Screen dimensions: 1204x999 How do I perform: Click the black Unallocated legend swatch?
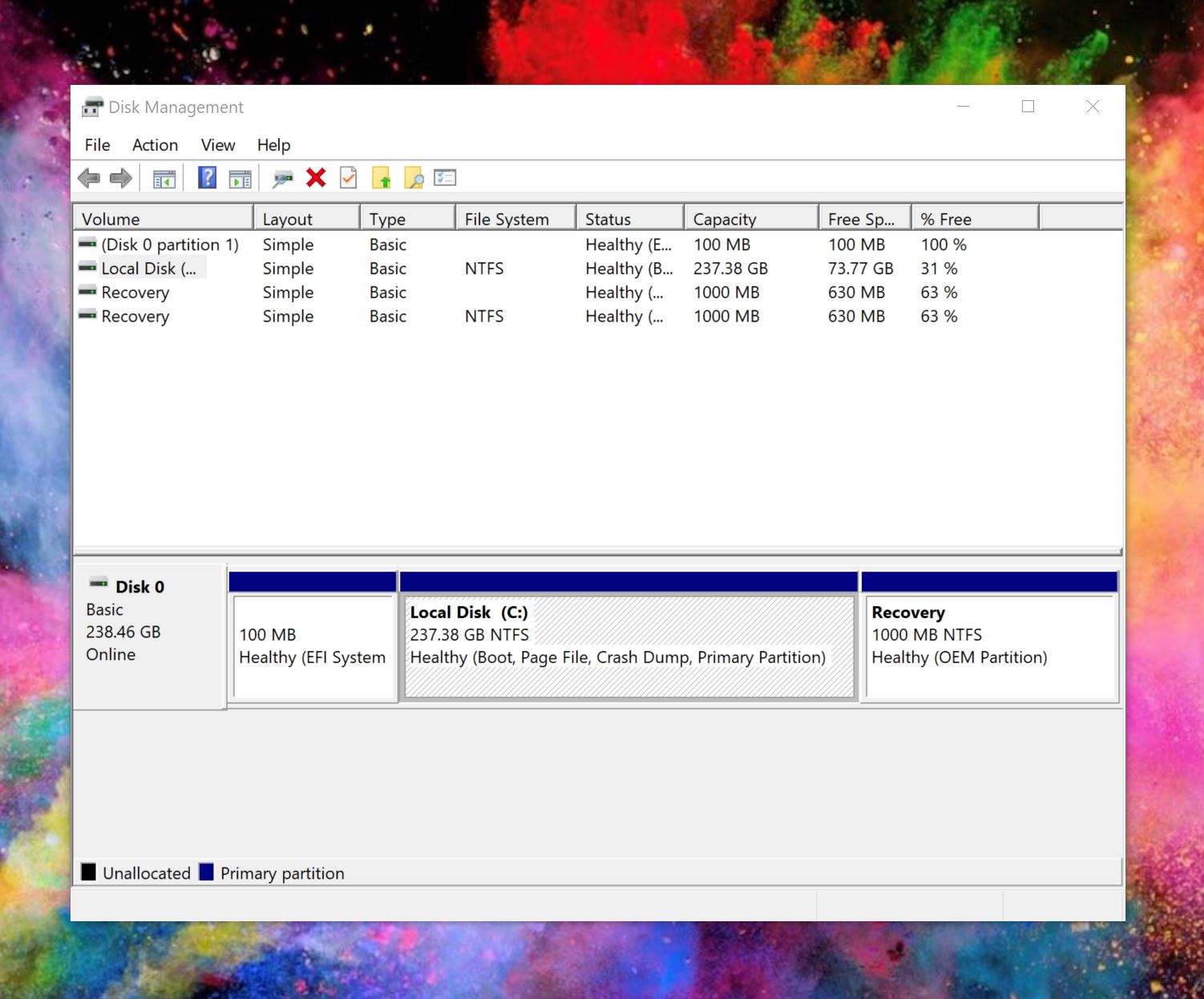click(x=88, y=872)
